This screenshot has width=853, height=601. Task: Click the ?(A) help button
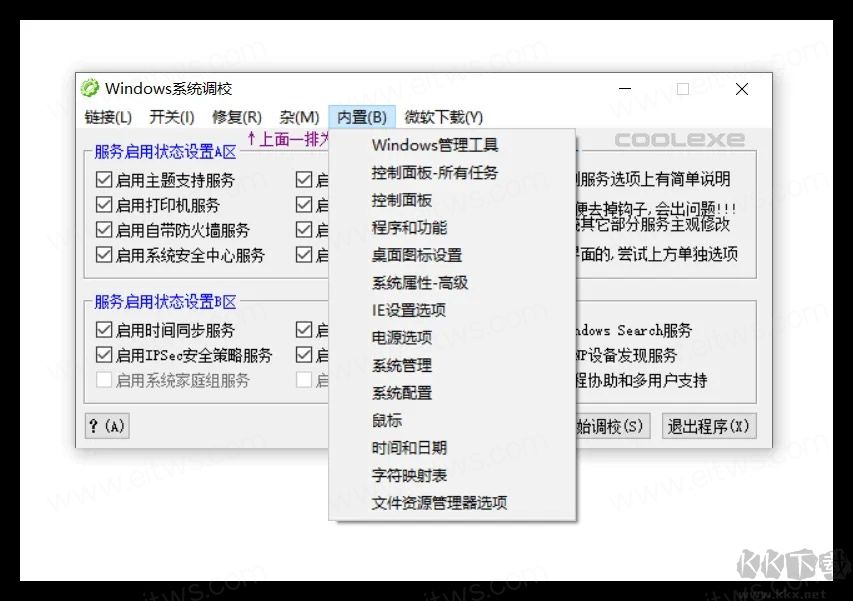coord(106,425)
